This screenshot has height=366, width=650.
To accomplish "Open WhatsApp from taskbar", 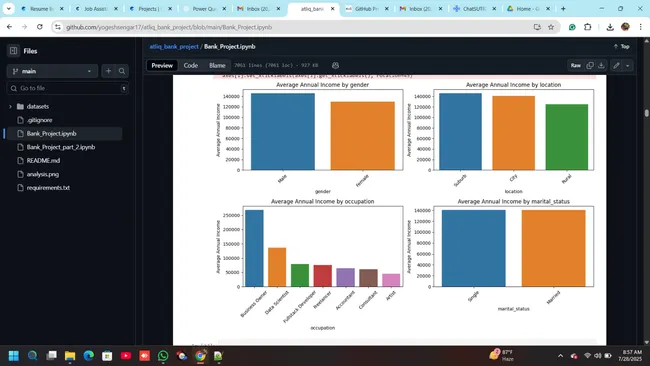I will [x=163, y=356].
